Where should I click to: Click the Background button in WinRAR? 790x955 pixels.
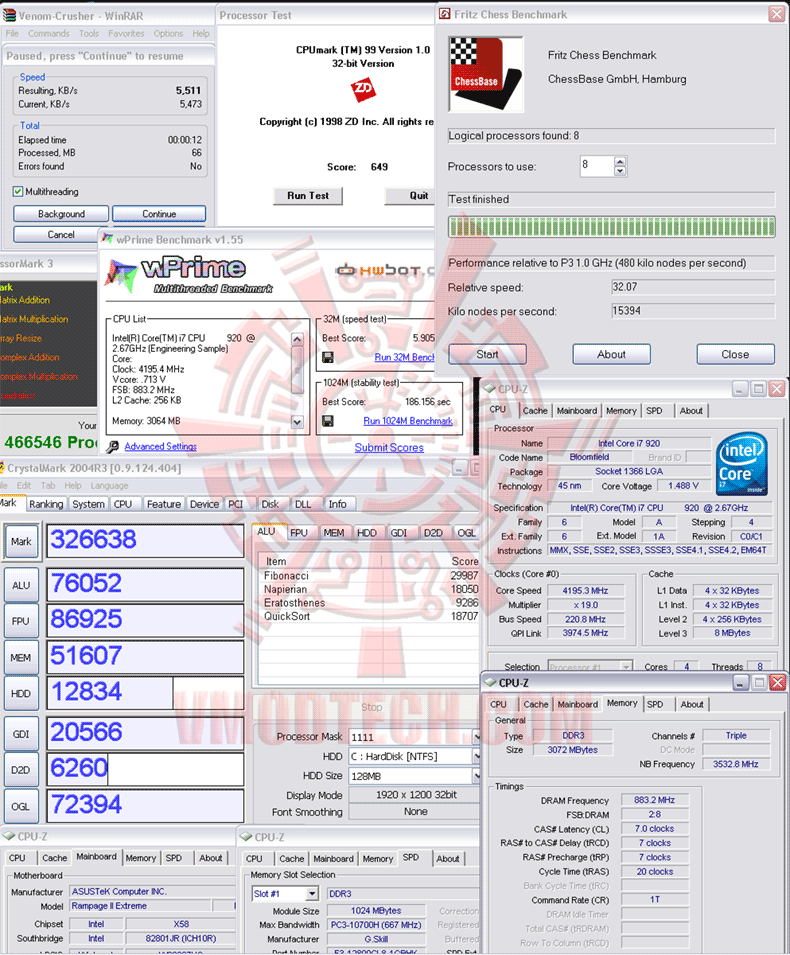click(61, 214)
